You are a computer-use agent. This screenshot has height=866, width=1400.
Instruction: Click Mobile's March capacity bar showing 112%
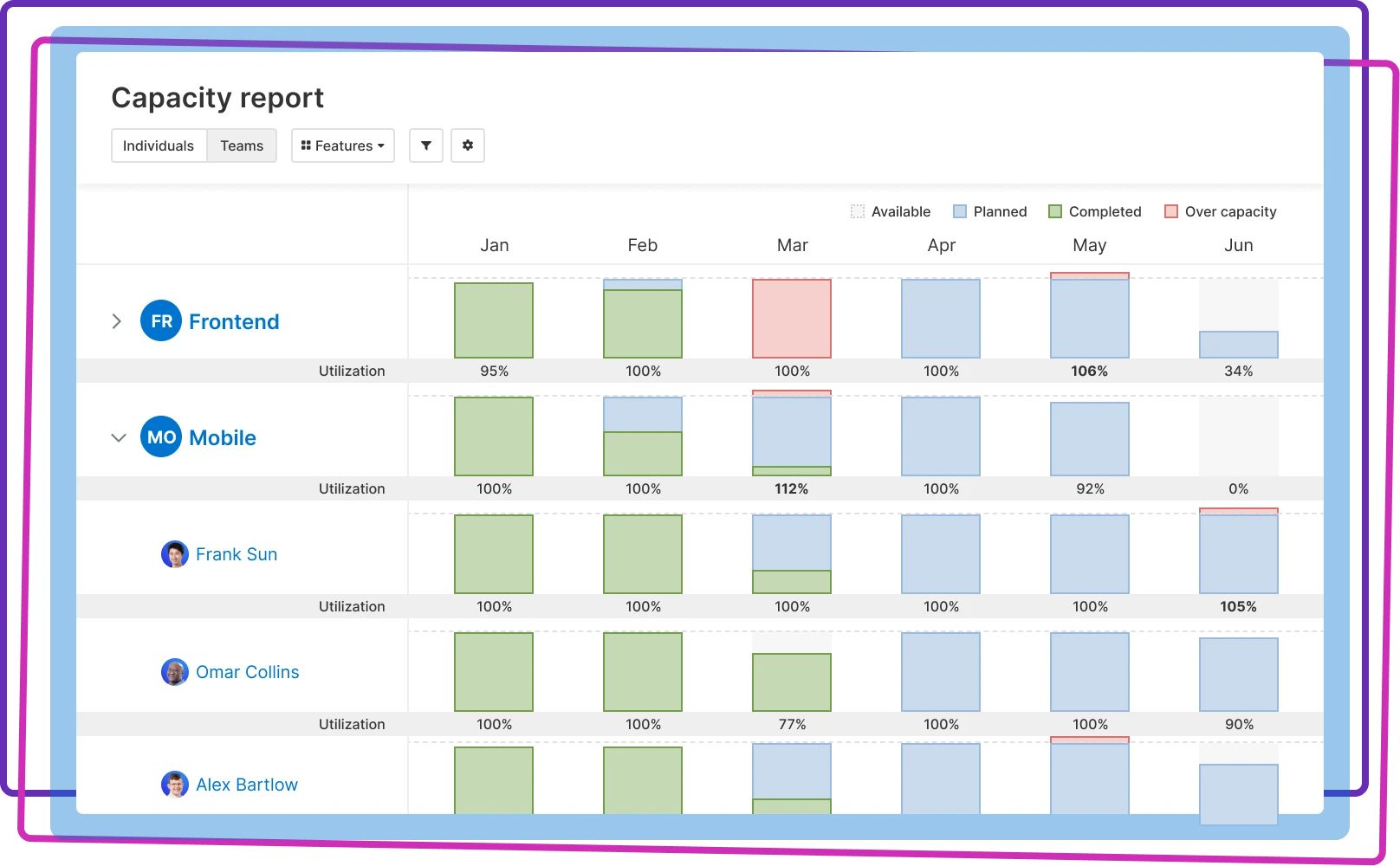click(791, 435)
